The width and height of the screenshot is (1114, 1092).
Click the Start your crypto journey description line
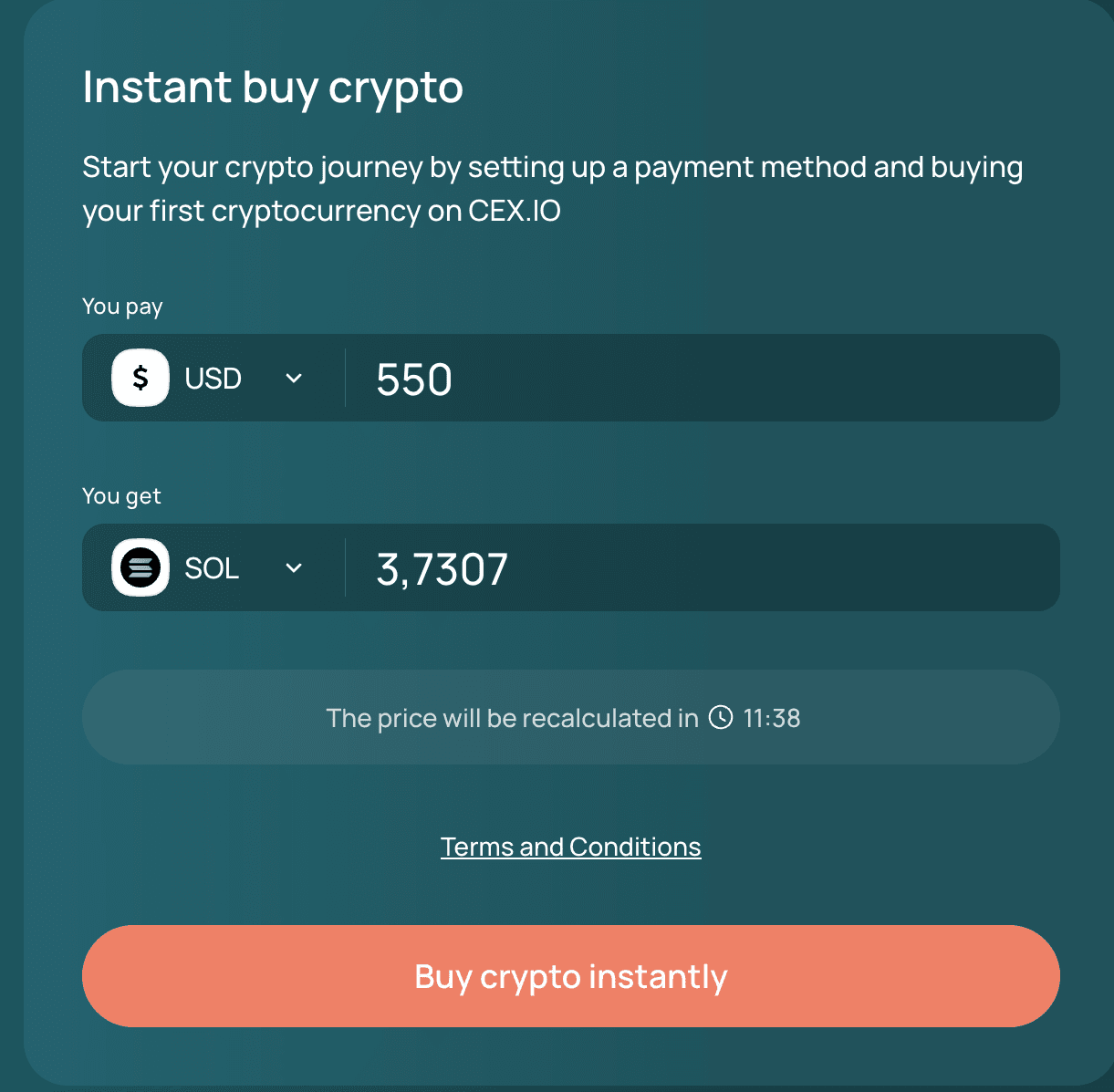(x=552, y=168)
